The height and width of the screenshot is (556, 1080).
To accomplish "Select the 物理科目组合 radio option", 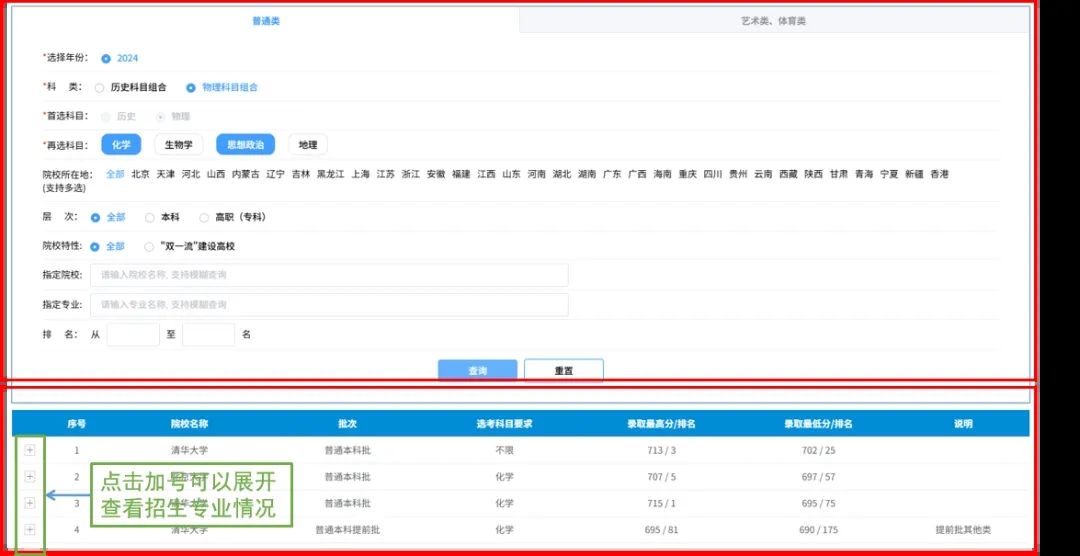I will [191, 87].
